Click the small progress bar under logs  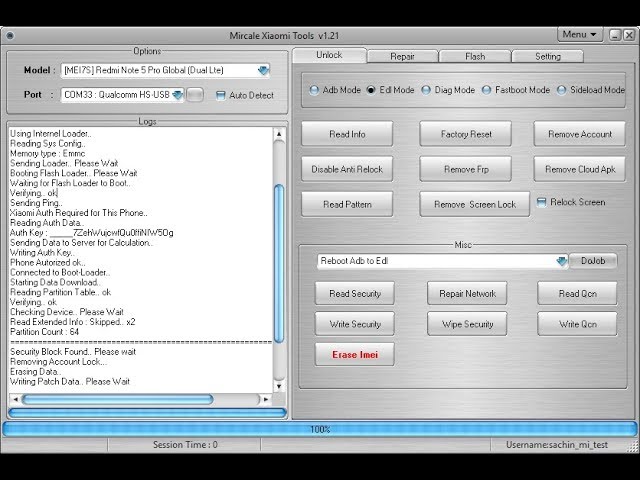(x=147, y=413)
